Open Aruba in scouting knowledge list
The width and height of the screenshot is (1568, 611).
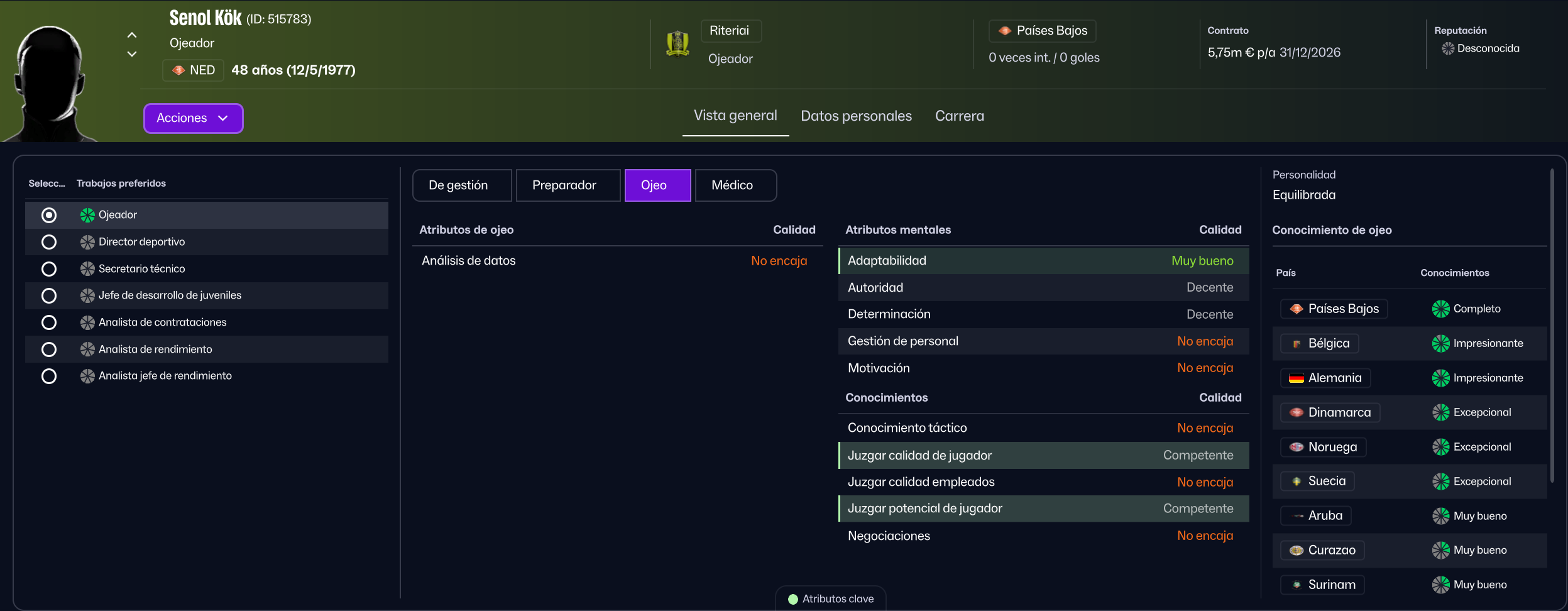tap(1315, 515)
